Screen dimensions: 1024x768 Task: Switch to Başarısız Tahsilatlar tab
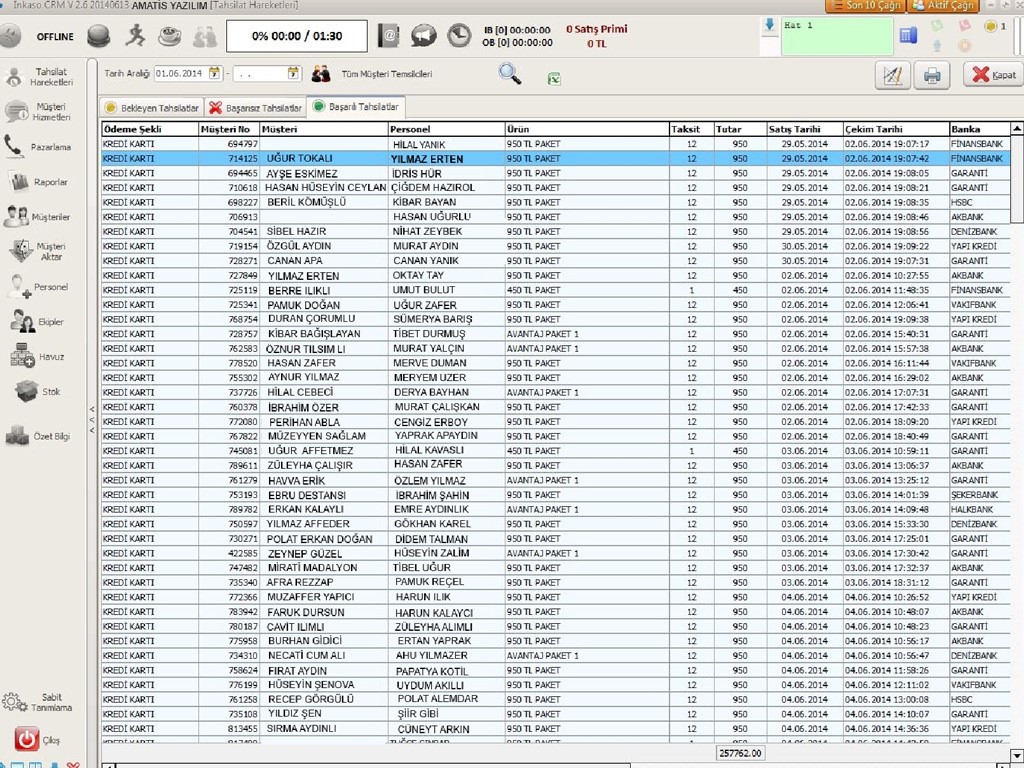255,108
